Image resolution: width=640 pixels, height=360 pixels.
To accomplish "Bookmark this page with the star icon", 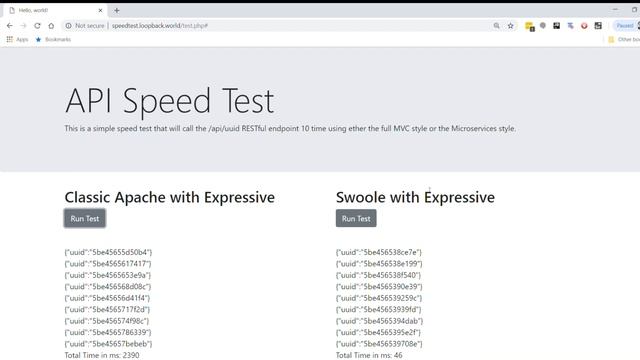I will pos(510,26).
